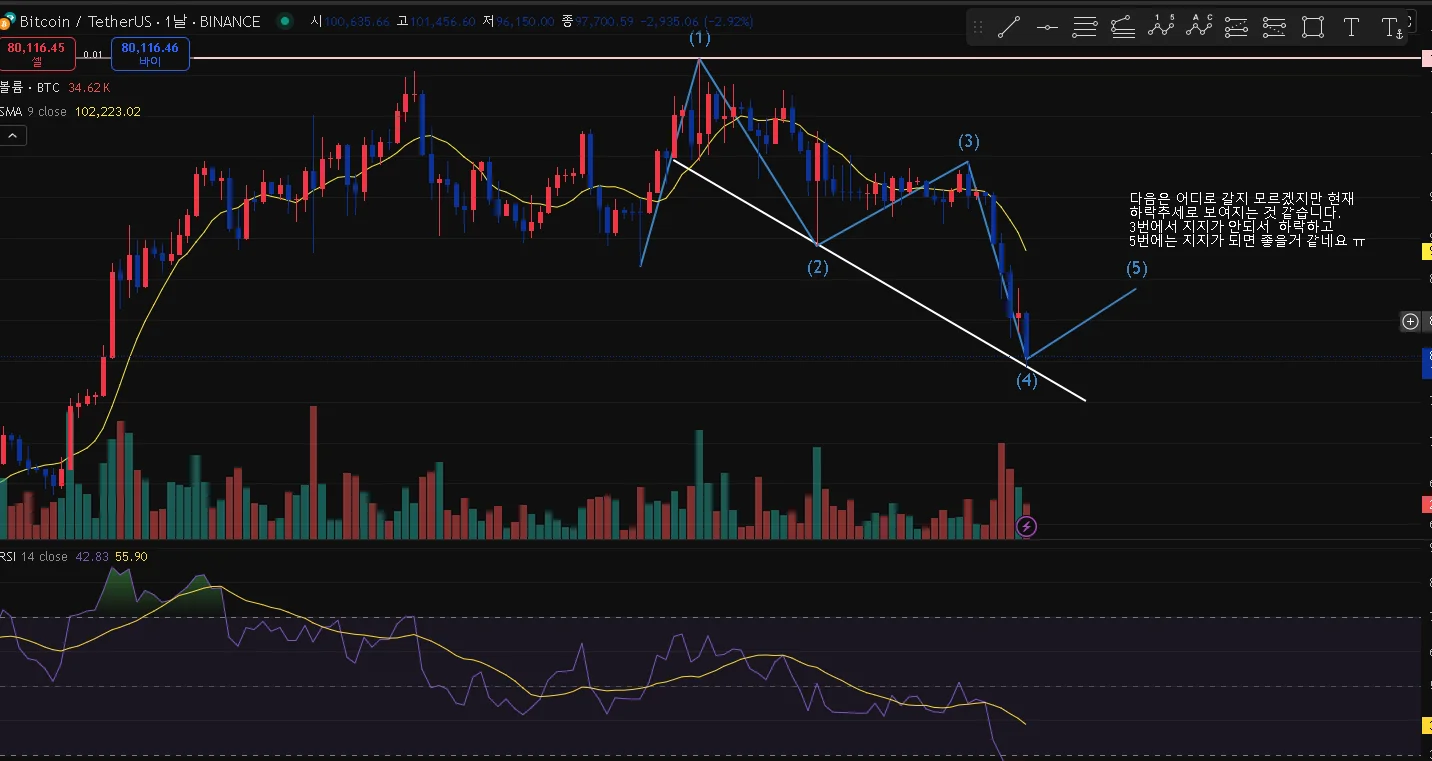1432x761 pixels.
Task: Grab the drawing toolbar drag handle
Action: click(978, 28)
